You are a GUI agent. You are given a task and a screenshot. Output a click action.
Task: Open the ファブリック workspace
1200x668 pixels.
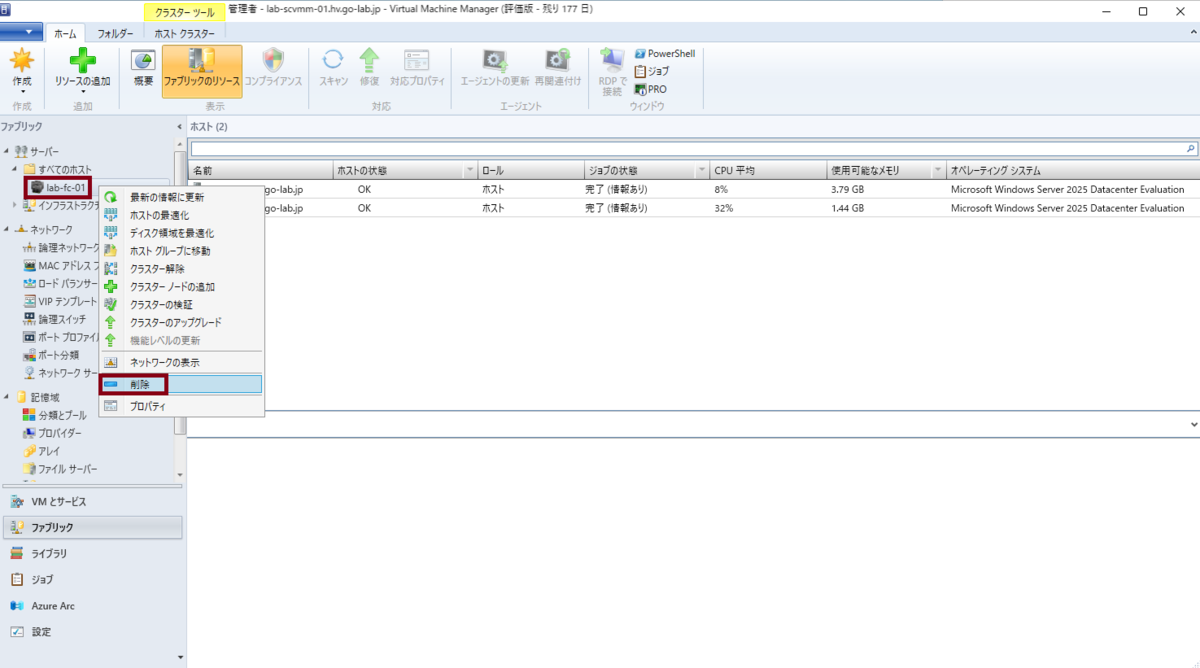click(x=92, y=527)
